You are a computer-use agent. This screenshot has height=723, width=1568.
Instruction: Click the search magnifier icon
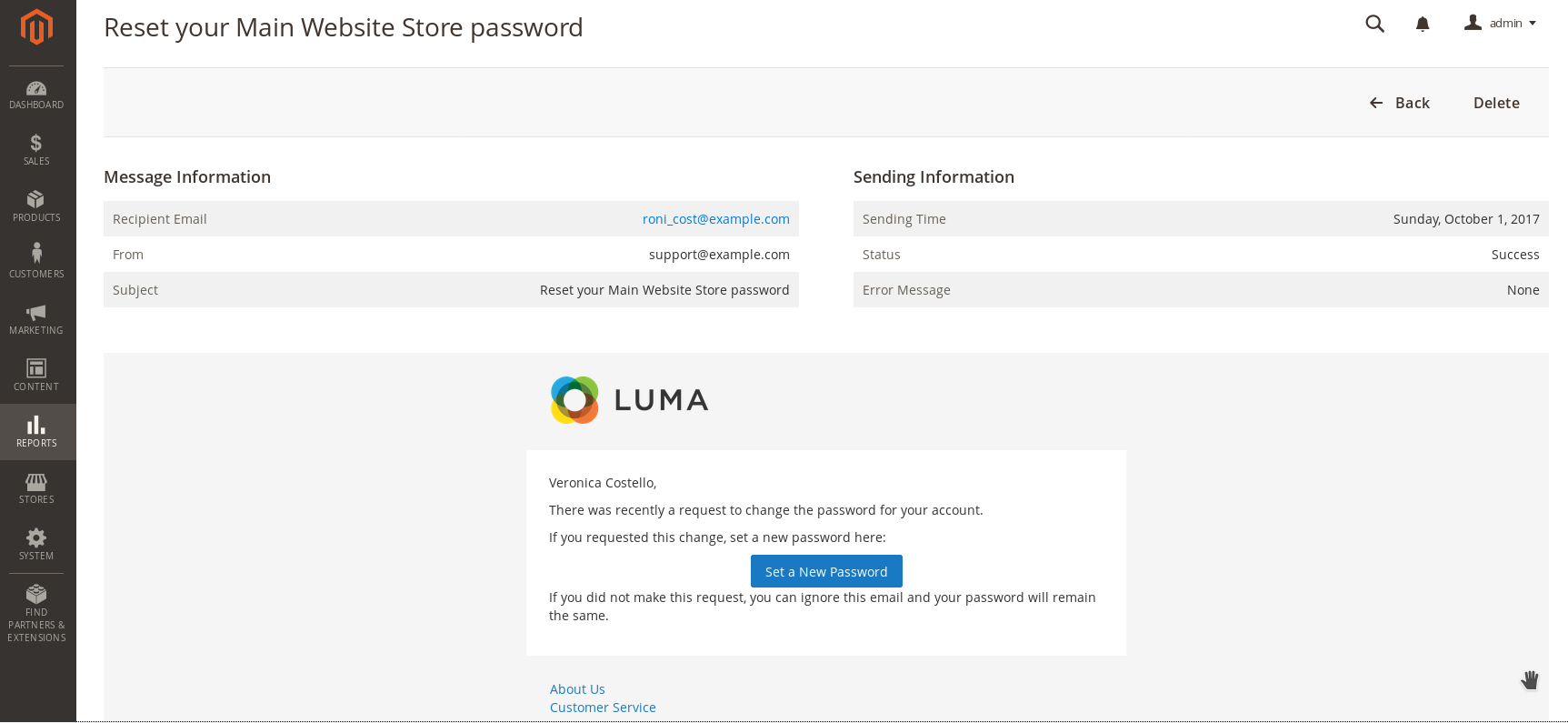click(x=1374, y=24)
